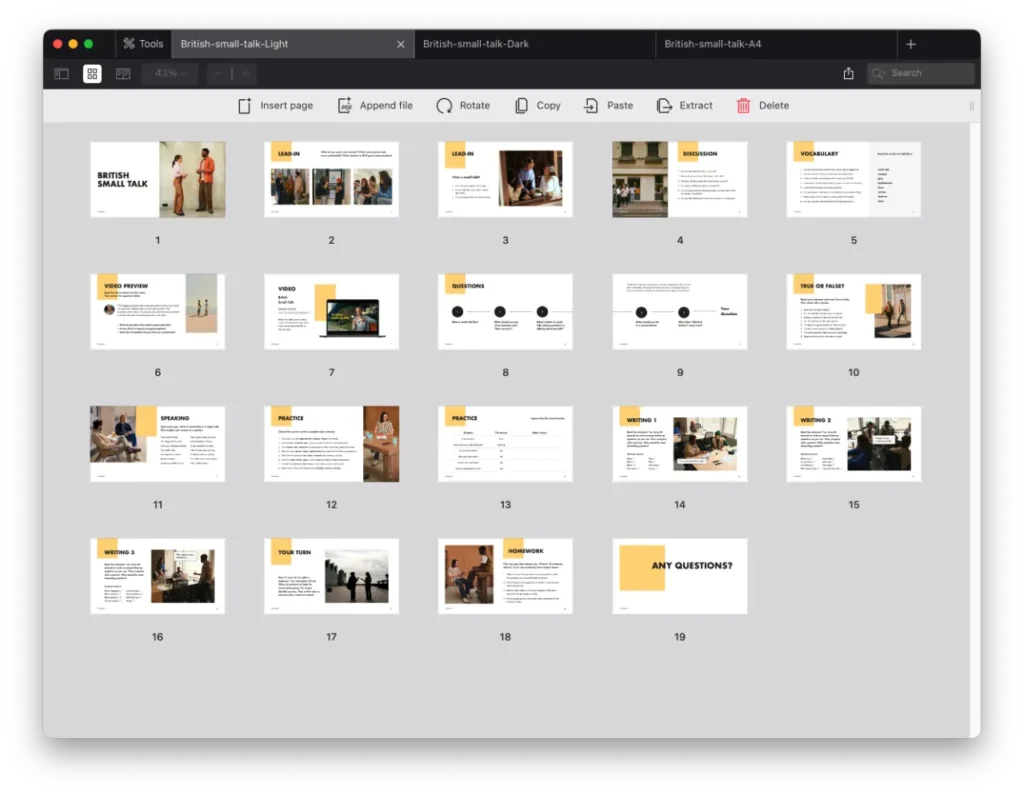Open the 43% zoom level dropdown
The height and width of the screenshot is (795, 1024).
170,73
